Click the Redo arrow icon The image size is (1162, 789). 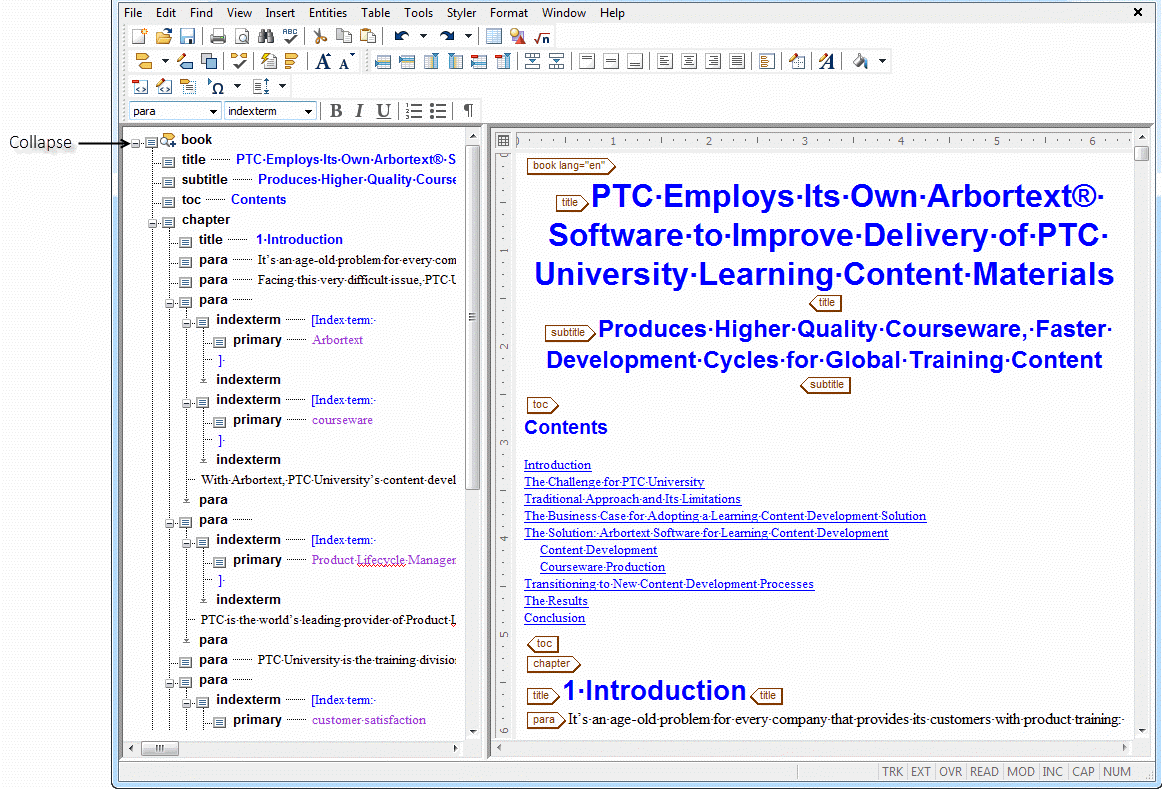pyautogui.click(x=447, y=36)
